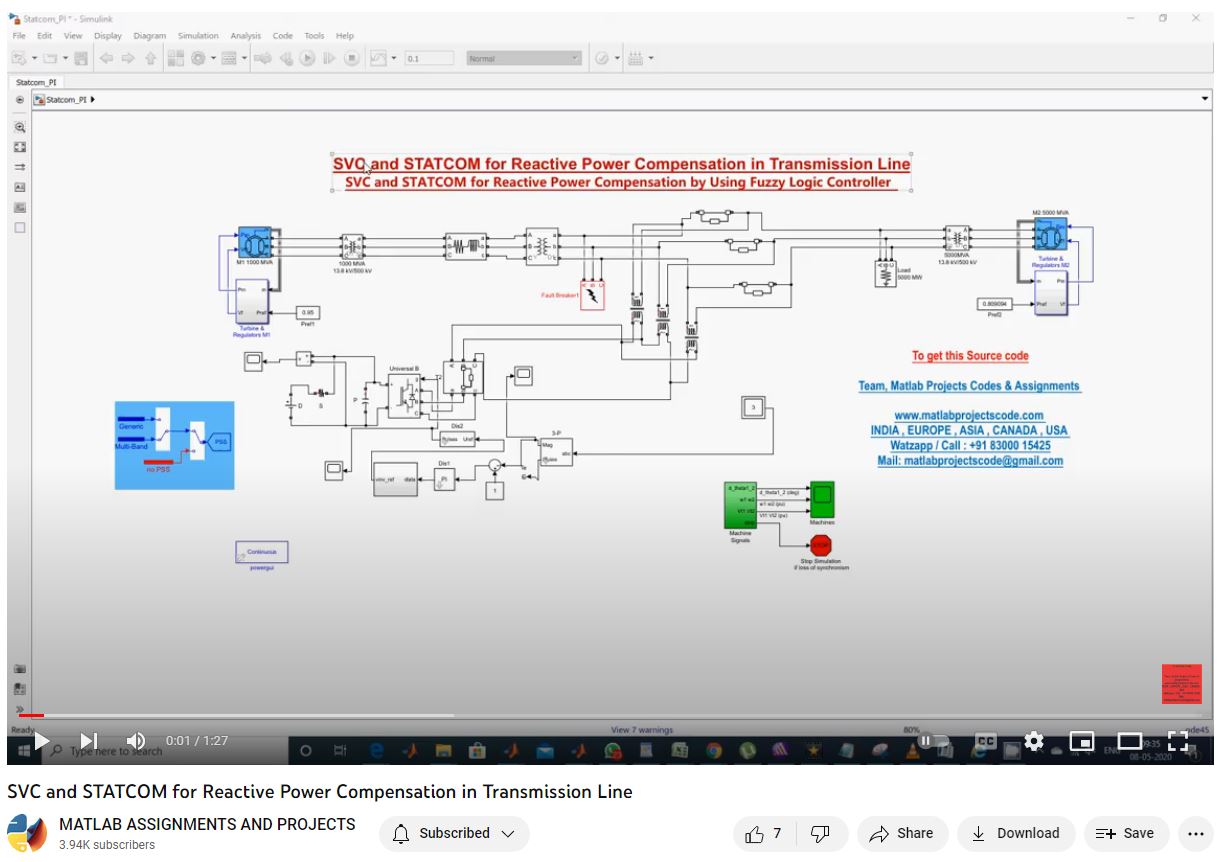Viewport: 1221px width, 862px height.
Task: Click the Run simulation button in toolbar
Action: (x=308, y=59)
